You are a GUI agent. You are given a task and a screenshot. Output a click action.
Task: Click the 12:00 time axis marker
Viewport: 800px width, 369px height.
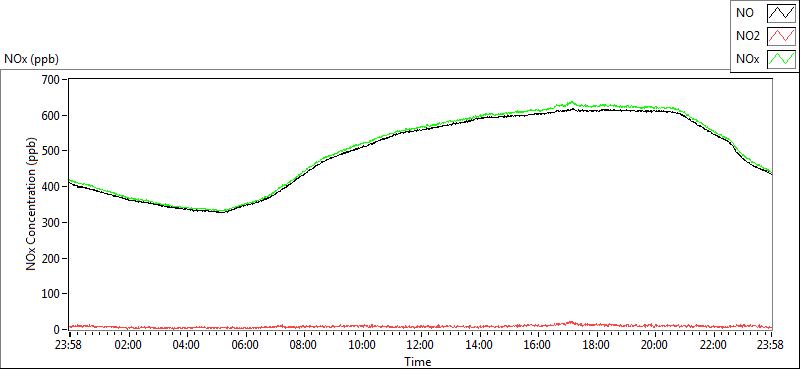point(421,345)
